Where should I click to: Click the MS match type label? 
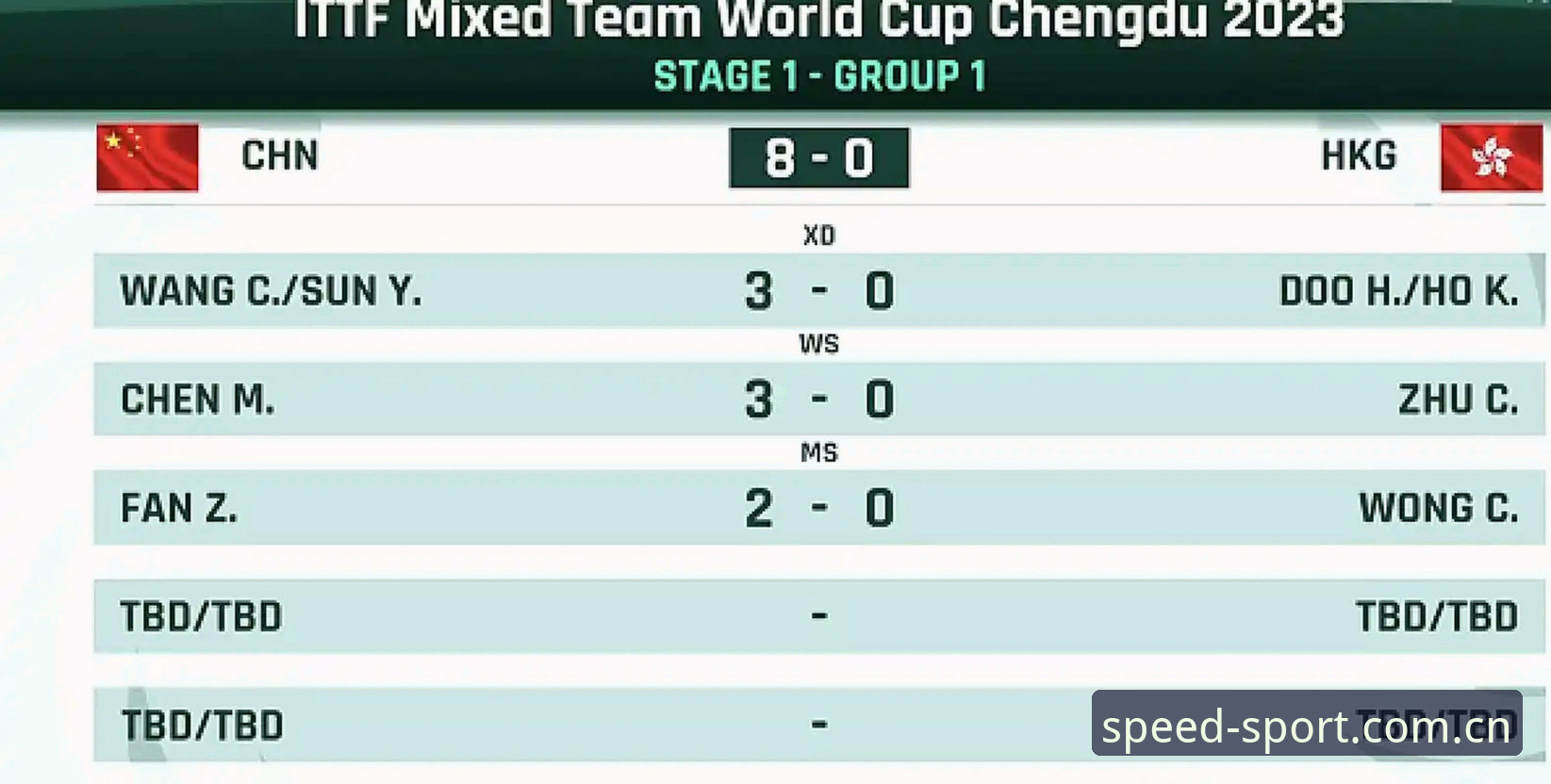pyautogui.click(x=818, y=453)
